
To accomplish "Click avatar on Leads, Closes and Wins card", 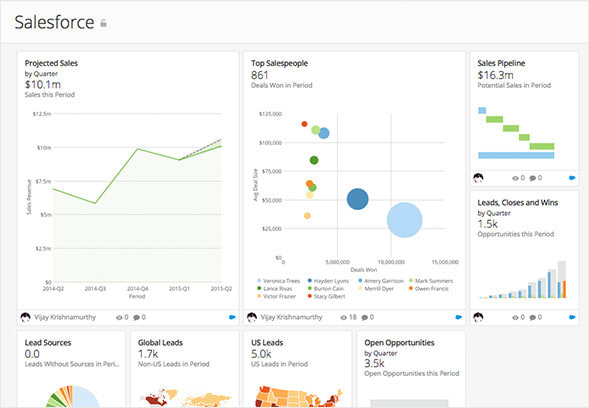I will tap(478, 317).
